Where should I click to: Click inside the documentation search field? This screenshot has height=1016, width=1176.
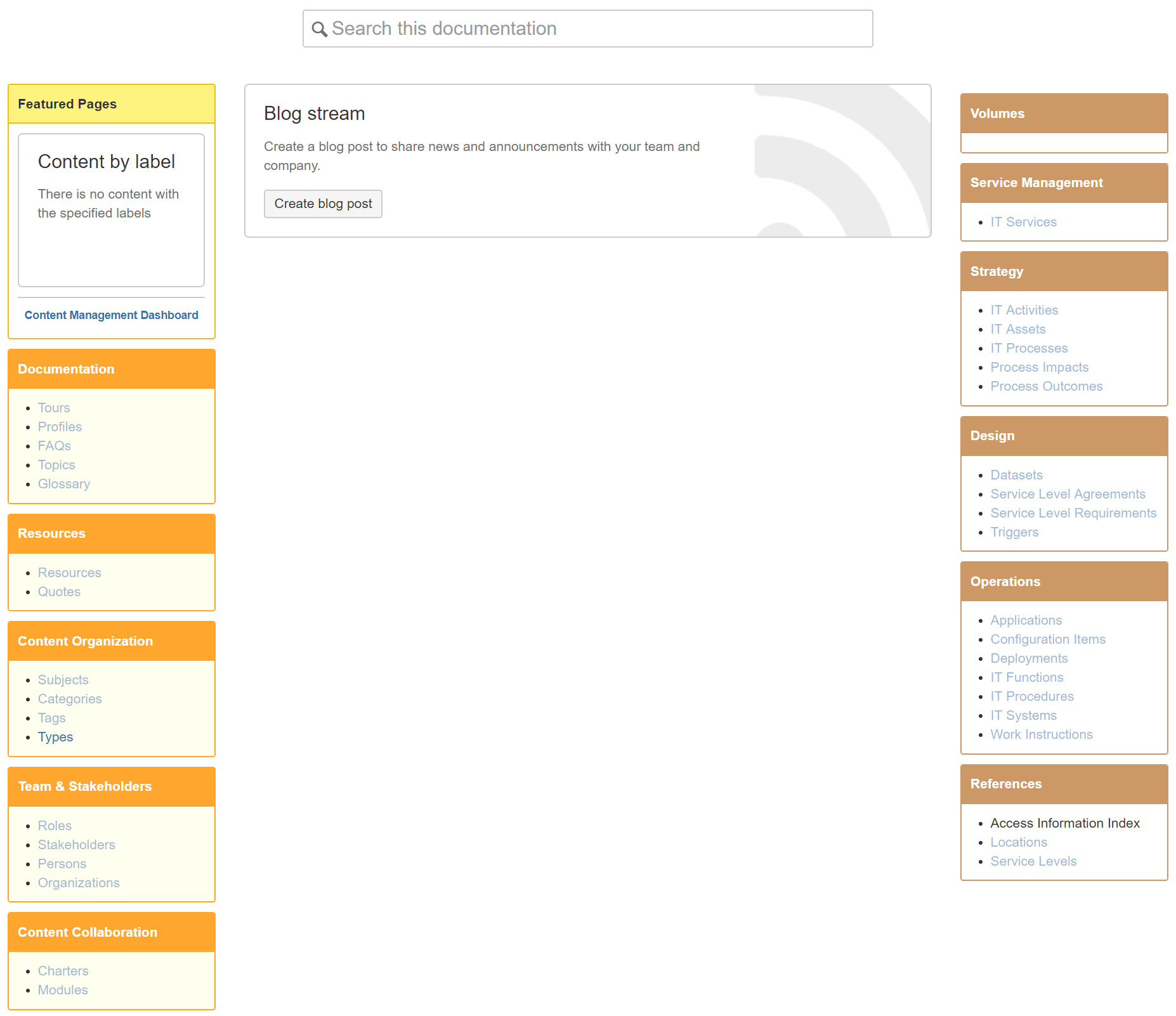tap(571, 29)
